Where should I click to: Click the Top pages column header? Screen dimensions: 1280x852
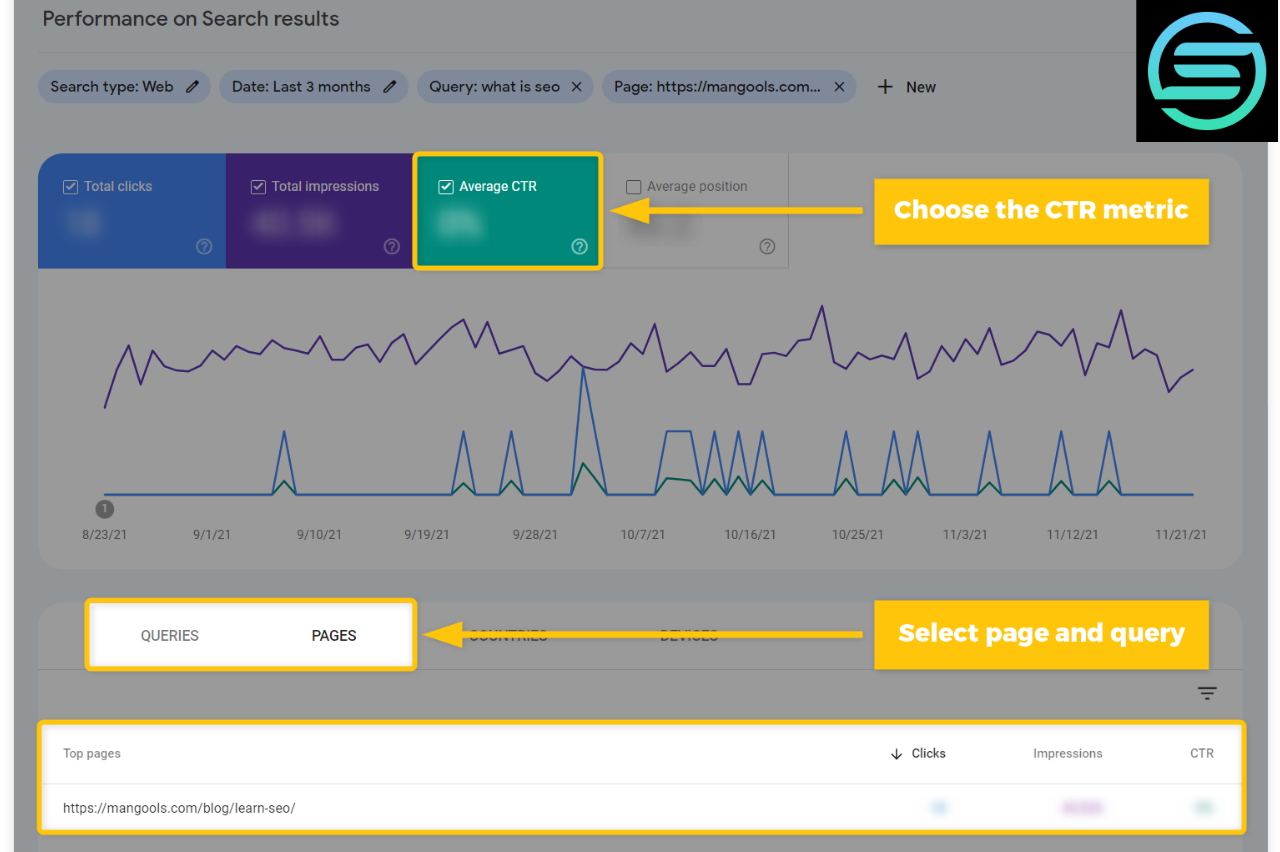tap(92, 753)
